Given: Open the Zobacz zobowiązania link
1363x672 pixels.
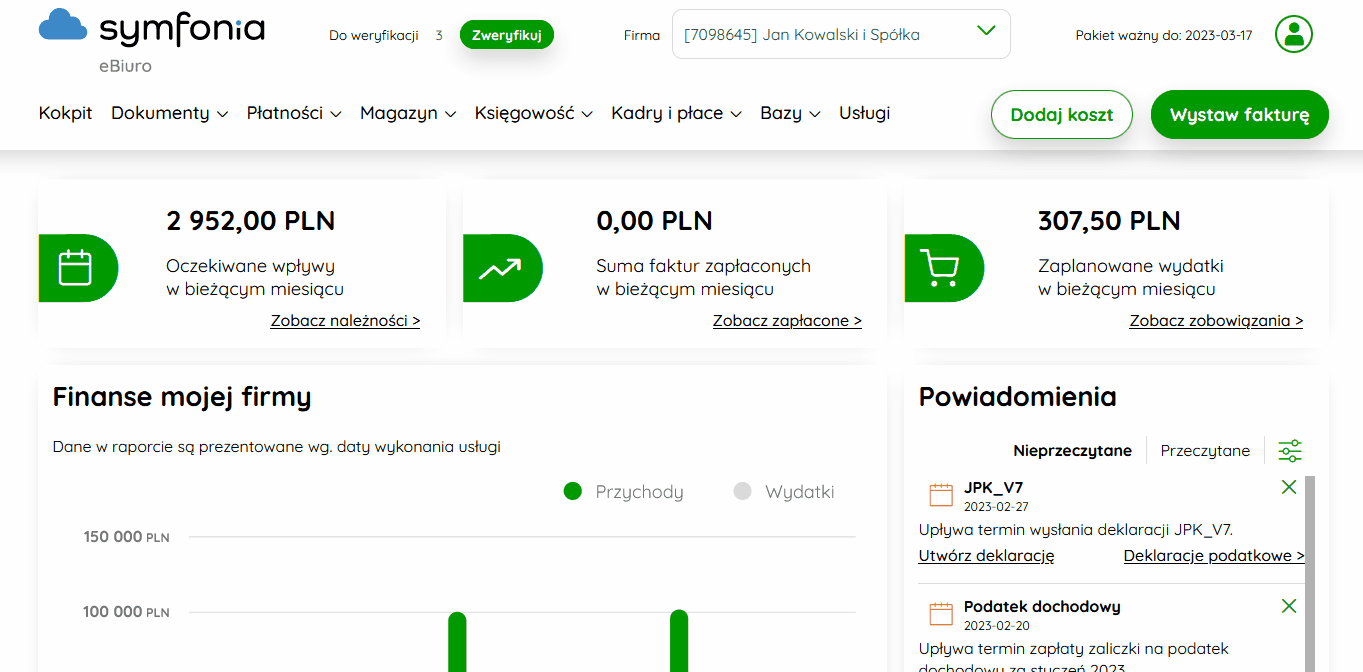Looking at the screenshot, I should pos(1216,321).
